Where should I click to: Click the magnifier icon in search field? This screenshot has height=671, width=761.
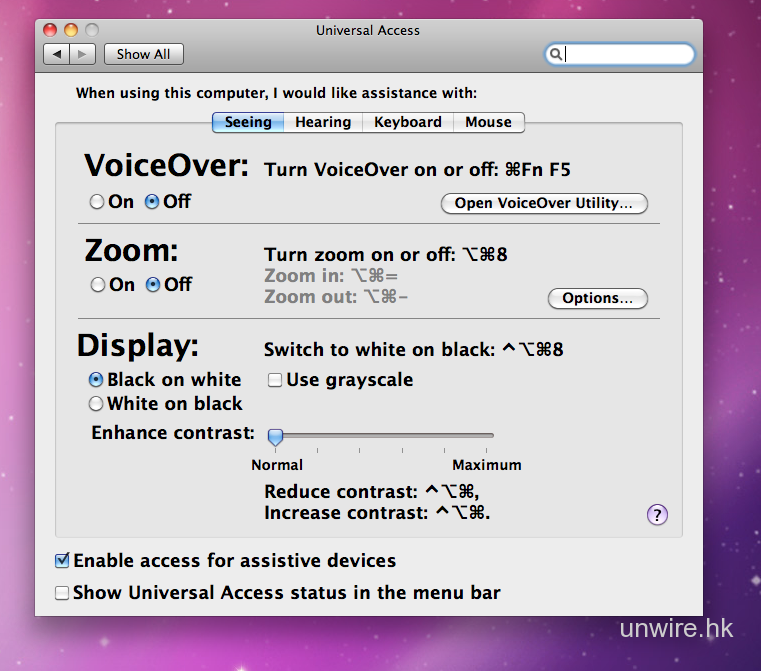click(556, 54)
